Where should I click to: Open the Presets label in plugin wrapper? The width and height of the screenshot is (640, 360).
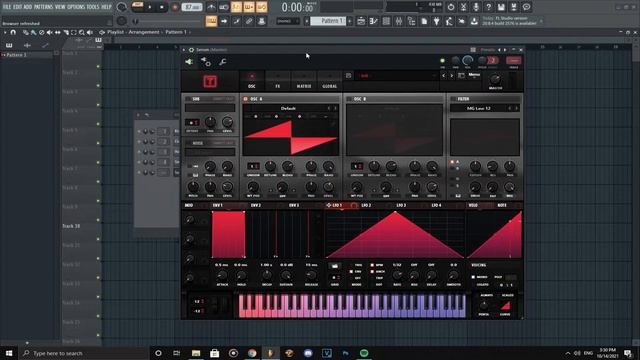(x=488, y=50)
